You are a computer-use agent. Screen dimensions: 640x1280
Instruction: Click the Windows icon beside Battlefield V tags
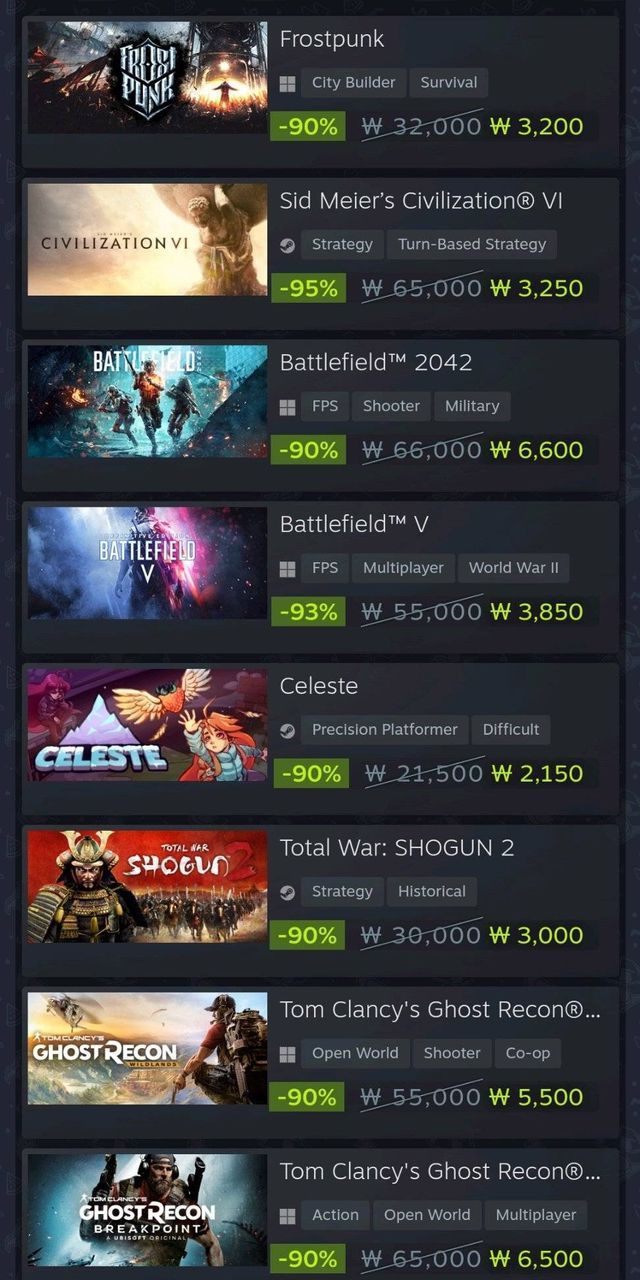(x=287, y=569)
